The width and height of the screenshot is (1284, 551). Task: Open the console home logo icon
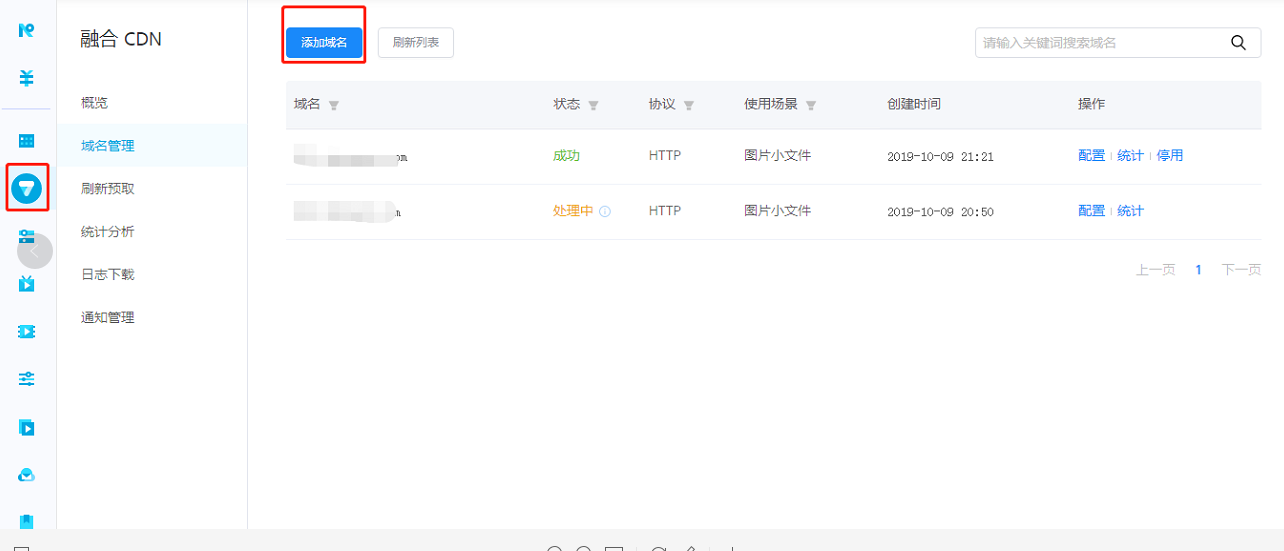[x=27, y=30]
